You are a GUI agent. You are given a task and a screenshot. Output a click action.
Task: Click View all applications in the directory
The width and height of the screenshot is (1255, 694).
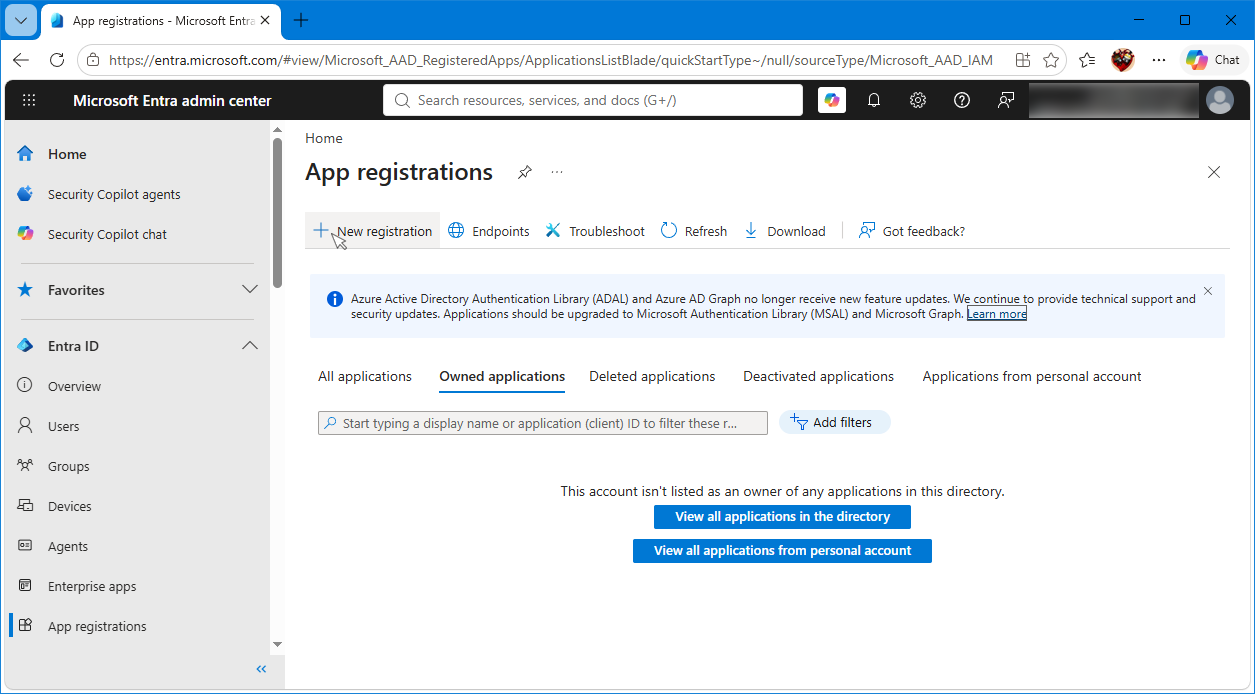coord(782,517)
